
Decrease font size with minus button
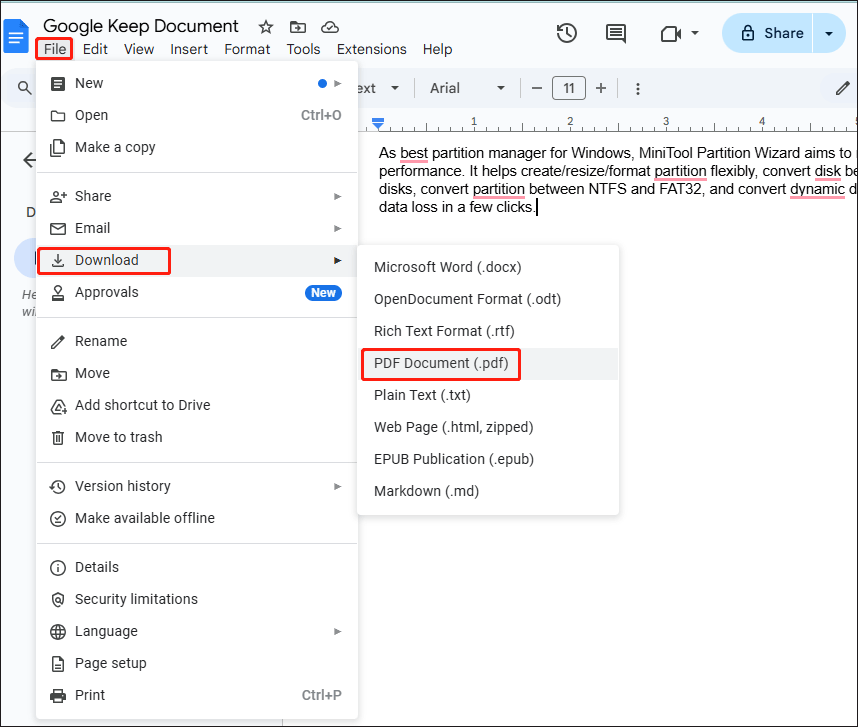click(x=537, y=88)
